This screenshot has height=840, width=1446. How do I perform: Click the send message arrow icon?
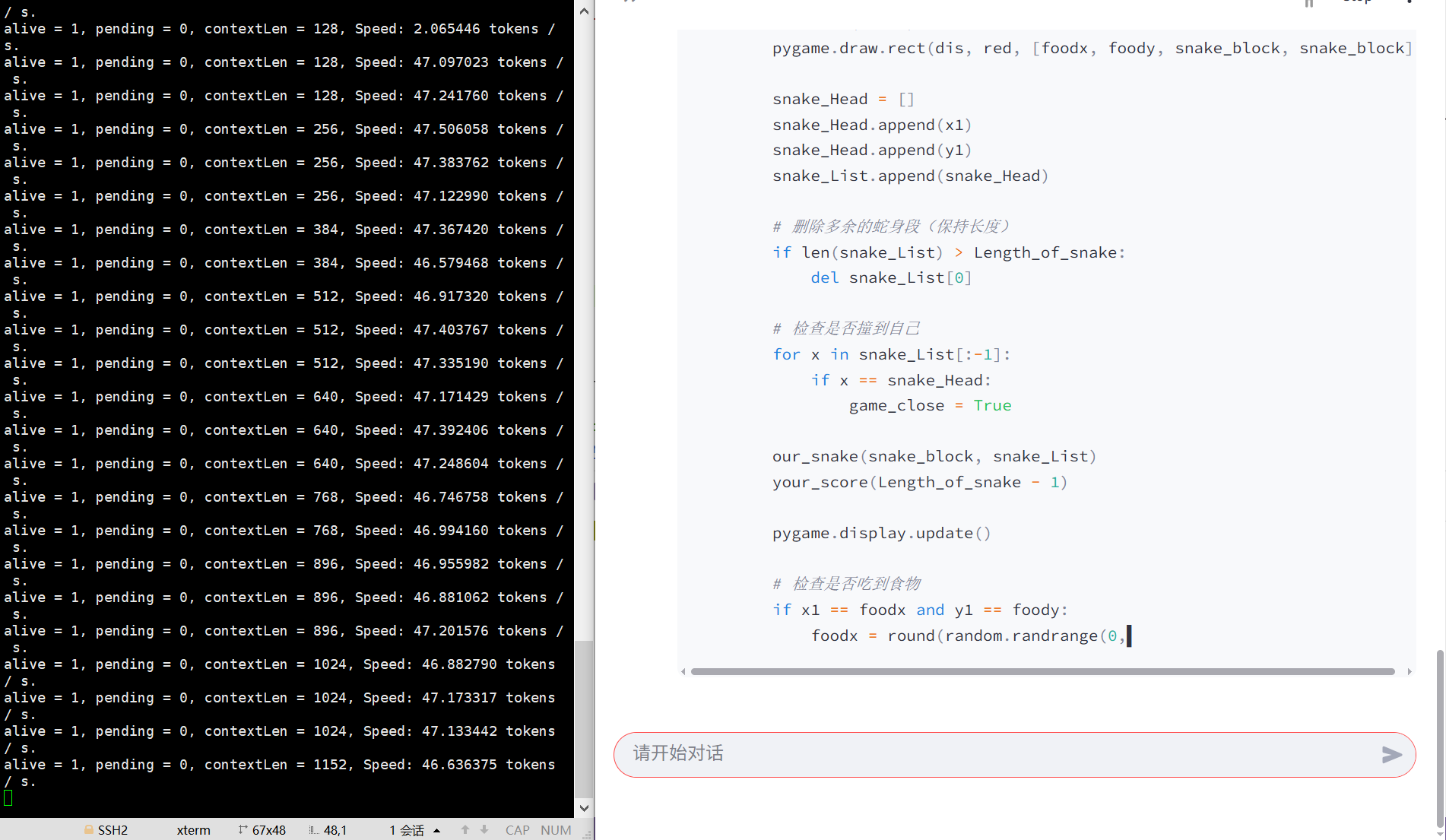point(1391,754)
